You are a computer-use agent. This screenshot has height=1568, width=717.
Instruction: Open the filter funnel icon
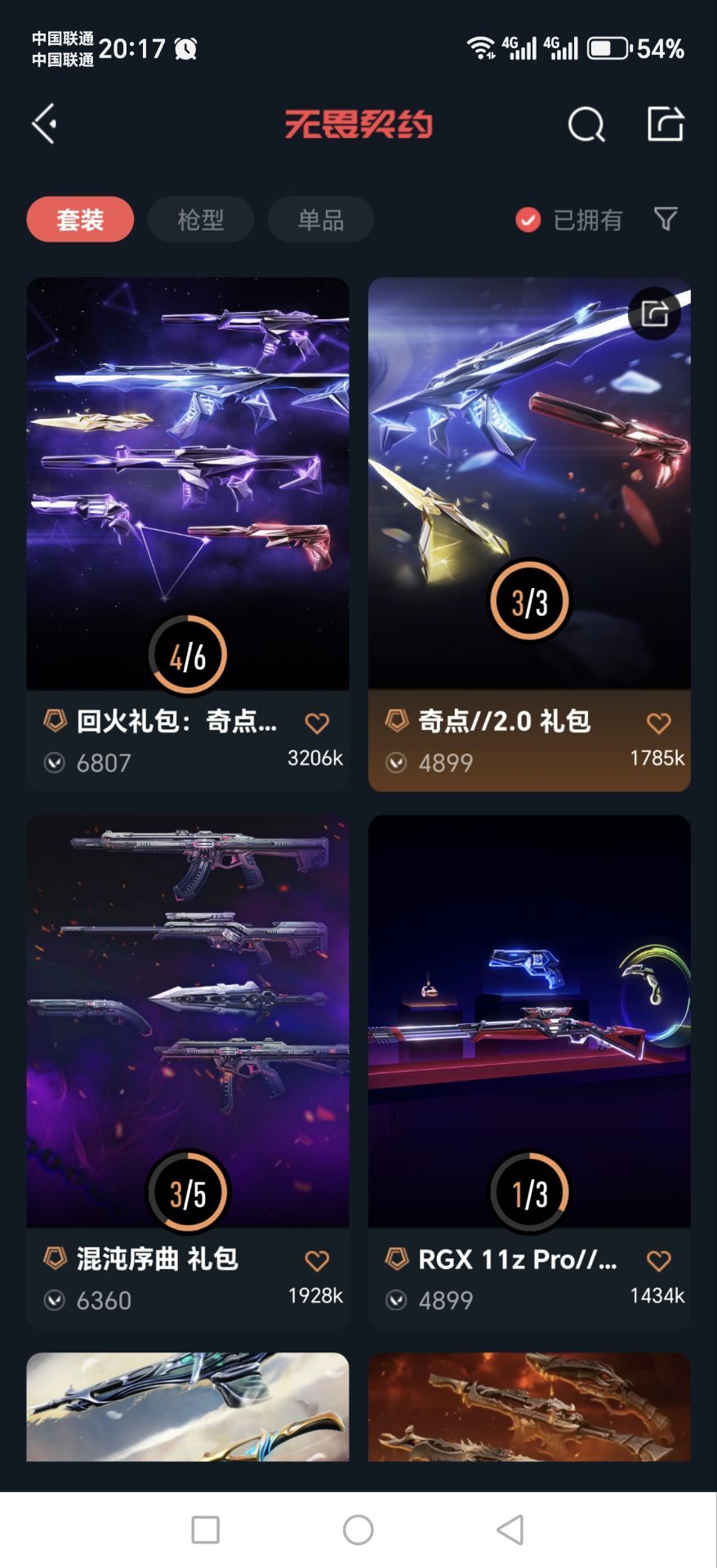(666, 219)
